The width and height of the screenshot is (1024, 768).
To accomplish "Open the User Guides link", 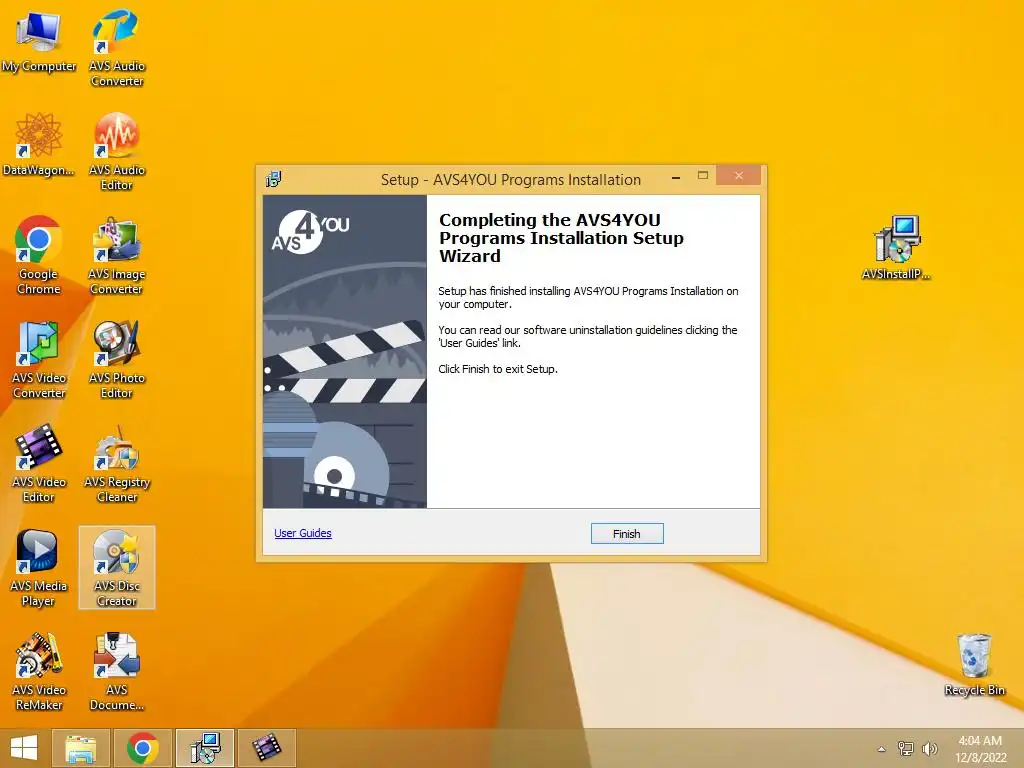I will coord(303,533).
